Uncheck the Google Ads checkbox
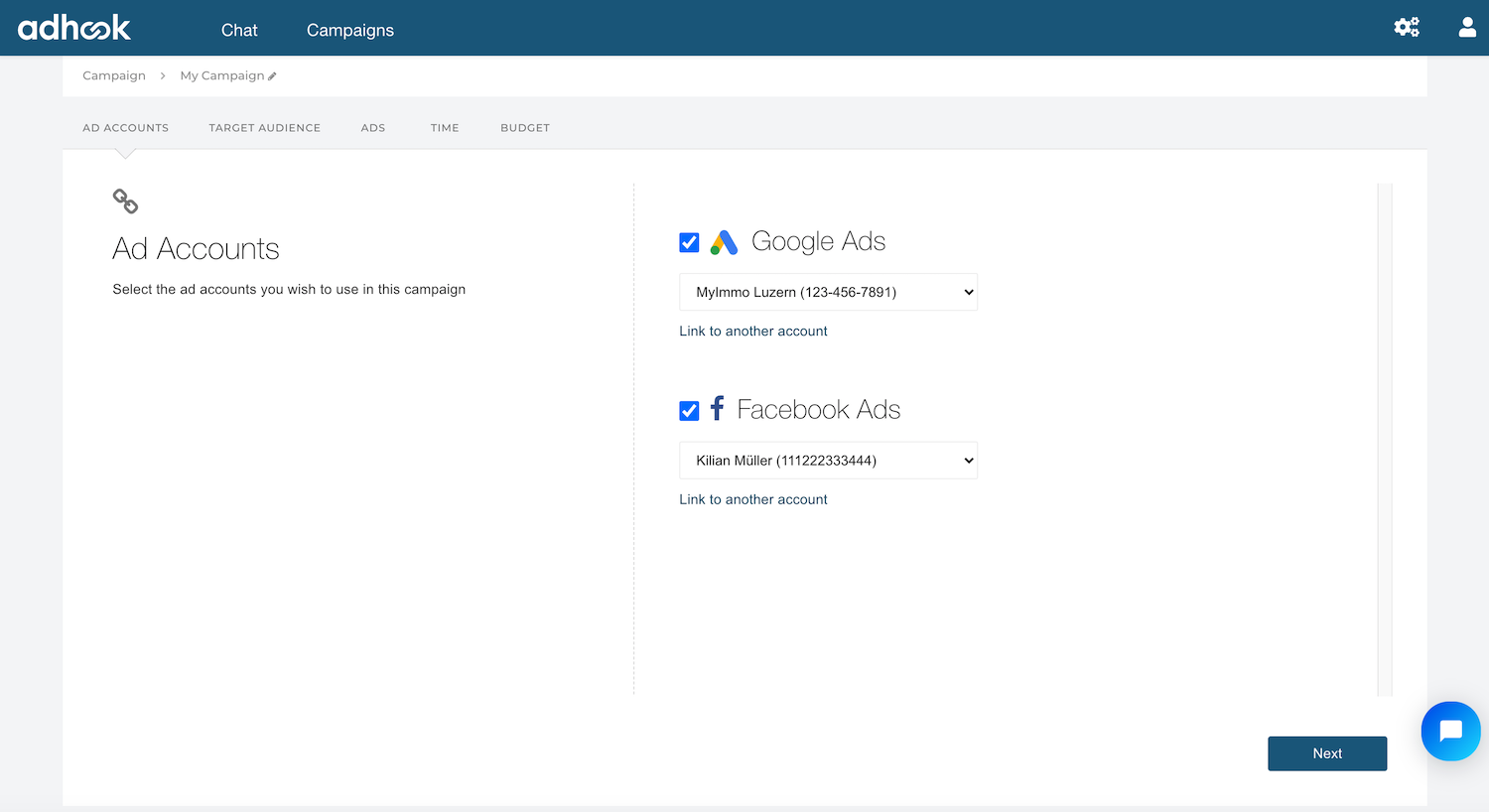This screenshot has height=812, width=1489. click(x=689, y=242)
